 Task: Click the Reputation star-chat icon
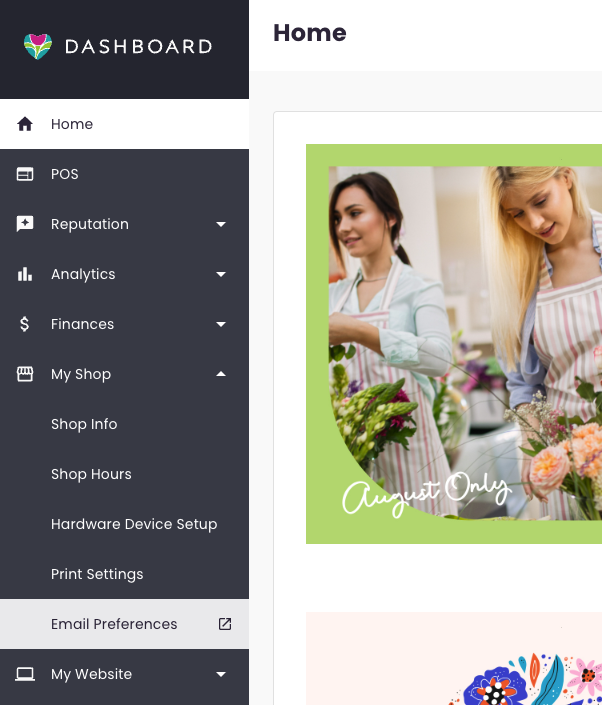point(25,224)
